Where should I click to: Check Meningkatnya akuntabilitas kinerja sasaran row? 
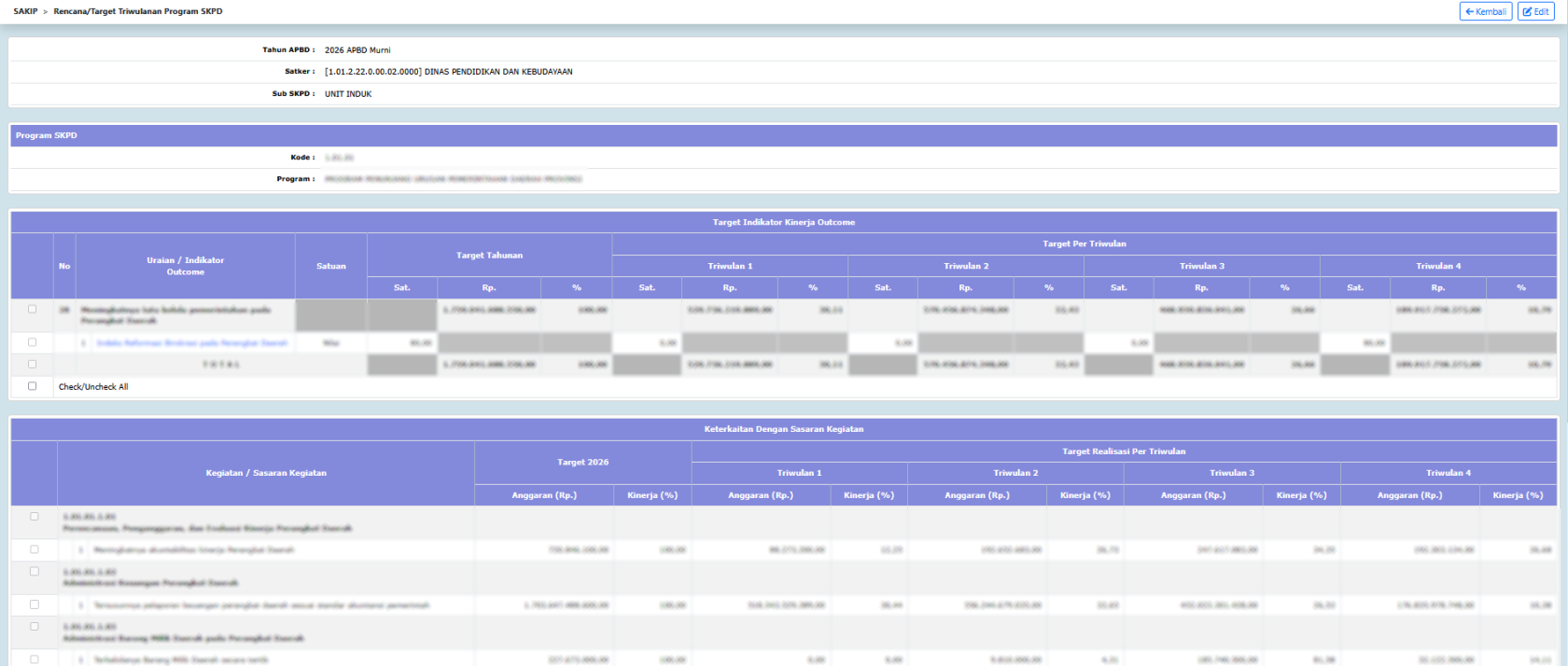coord(35,549)
